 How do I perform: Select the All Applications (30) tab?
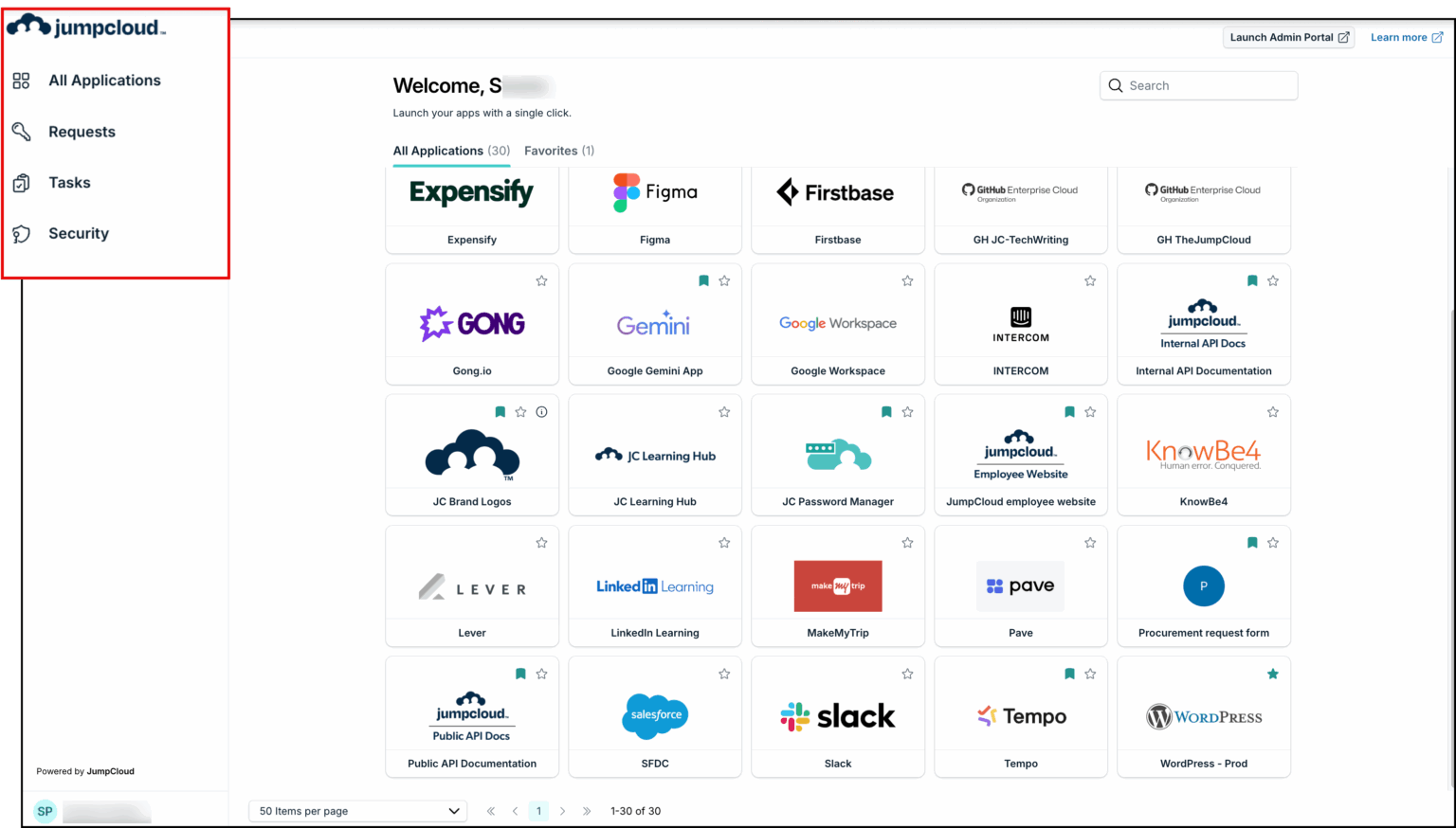click(x=451, y=151)
